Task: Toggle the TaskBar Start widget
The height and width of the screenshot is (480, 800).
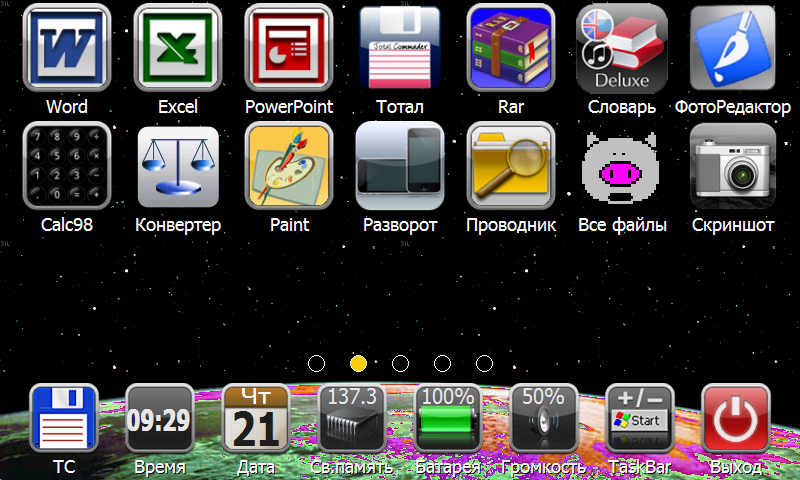Action: (x=640, y=418)
